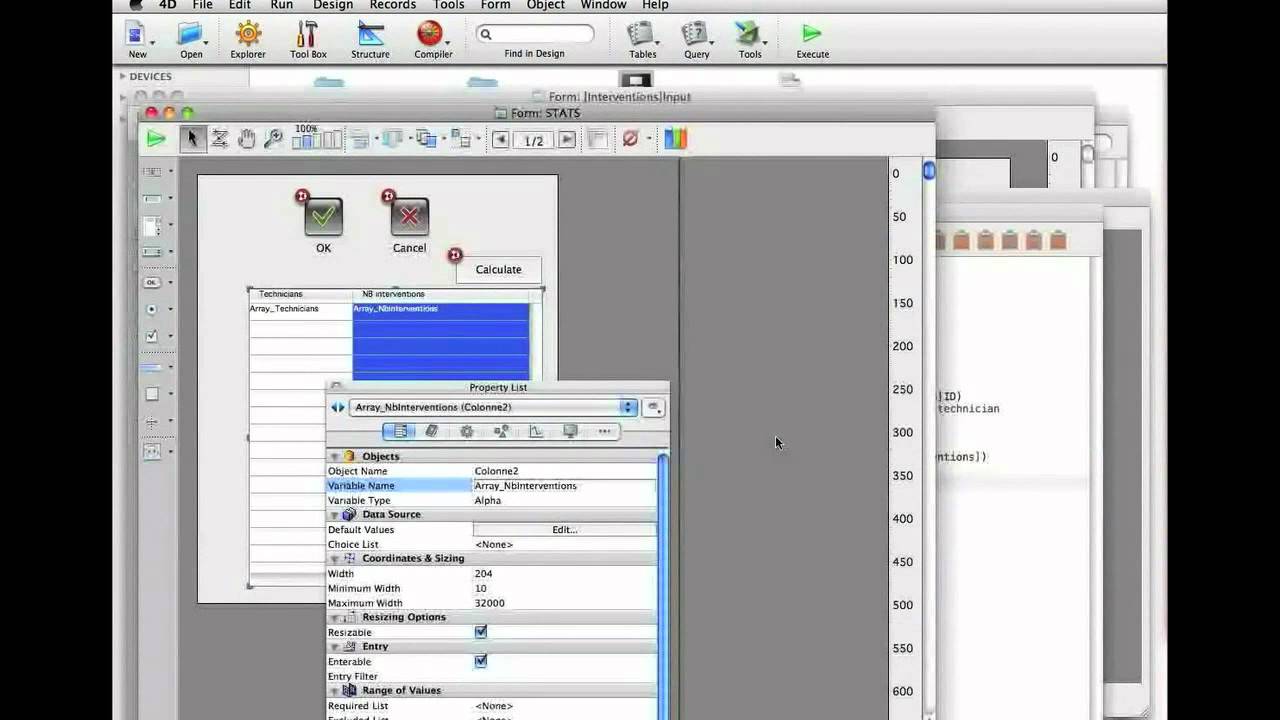Toggle the Enterable checkbox
The image size is (1280, 720).
coord(481,661)
